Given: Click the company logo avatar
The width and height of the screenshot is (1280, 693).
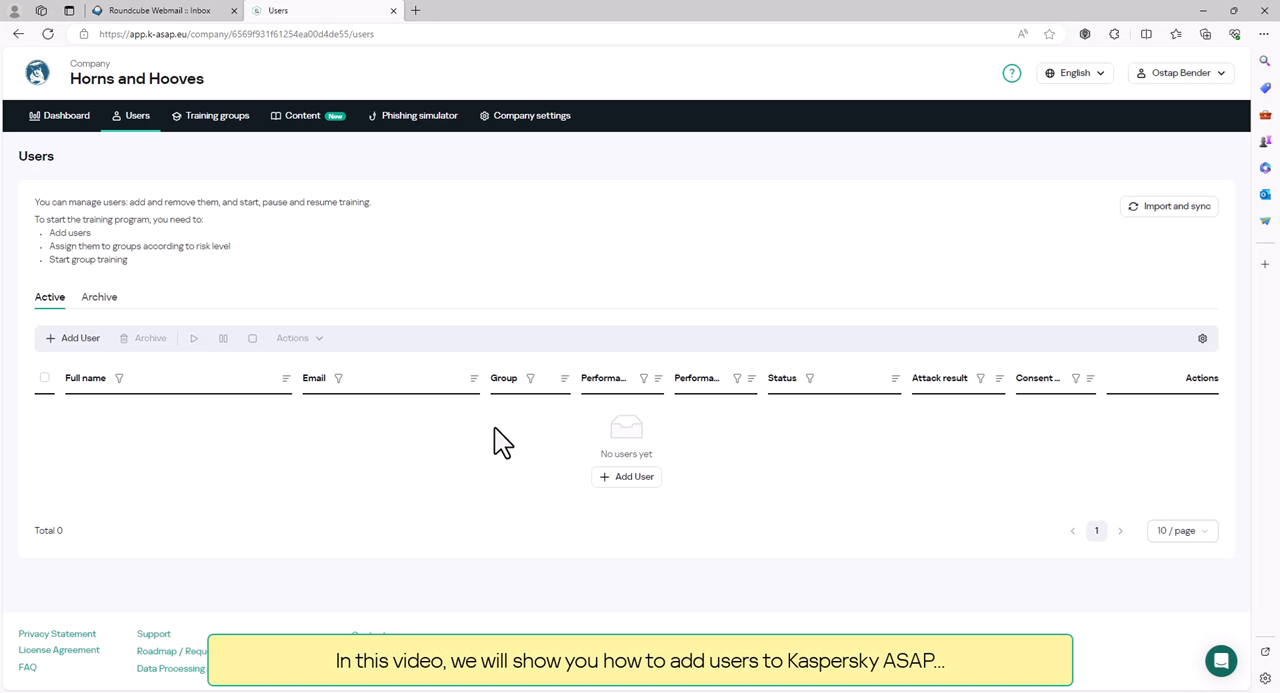Looking at the screenshot, I should [38, 73].
